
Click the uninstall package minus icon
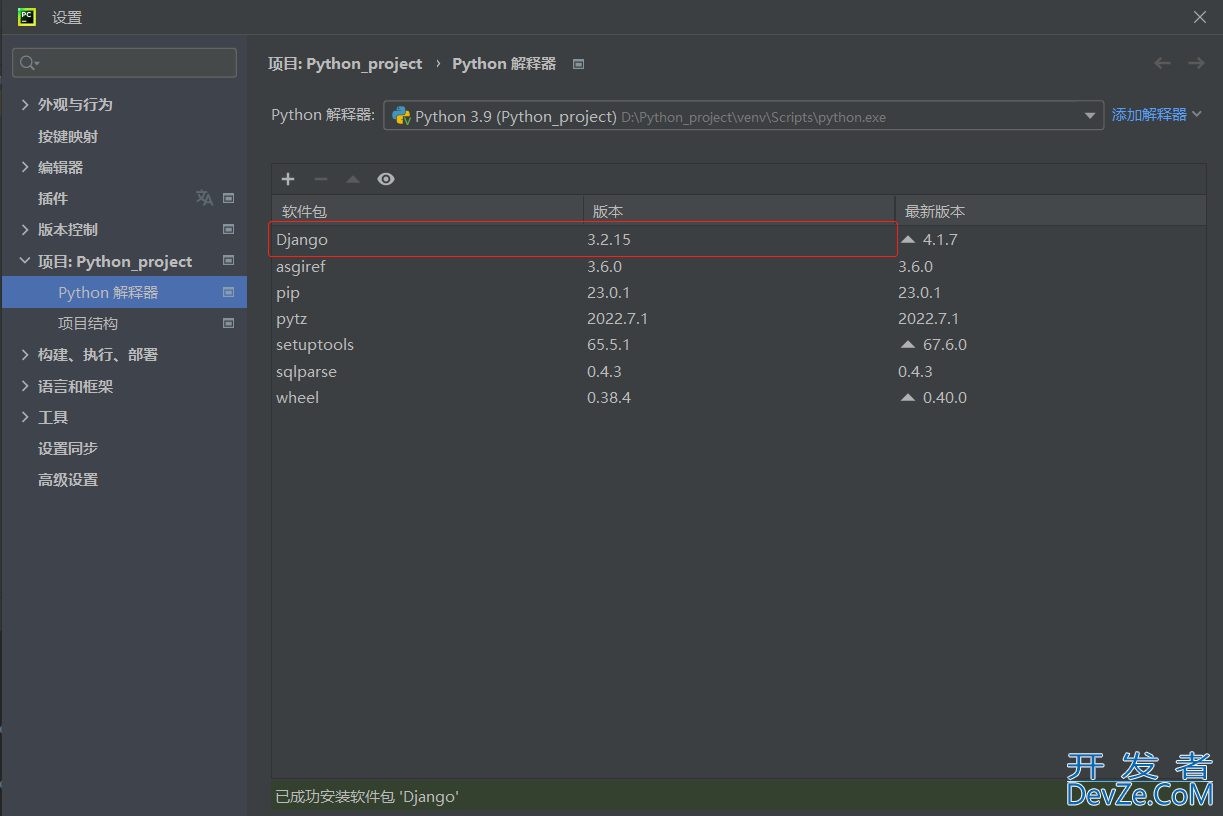pos(320,179)
